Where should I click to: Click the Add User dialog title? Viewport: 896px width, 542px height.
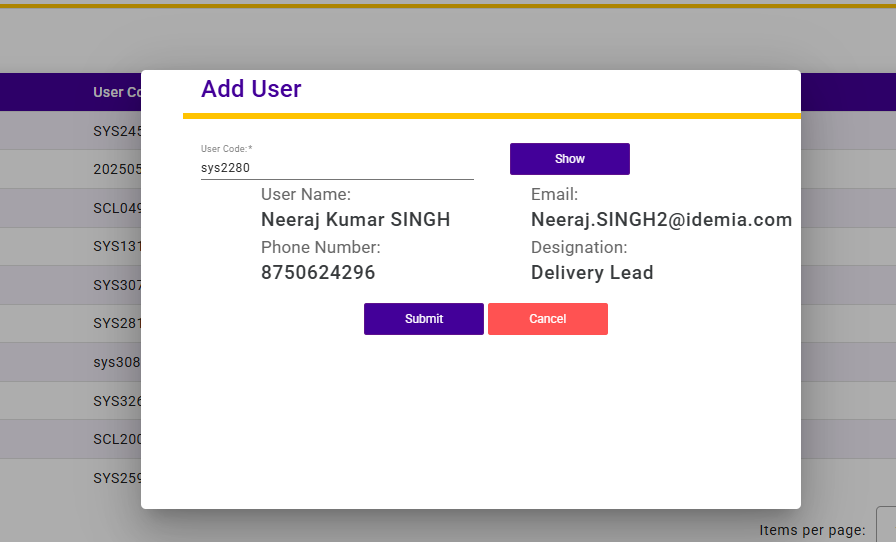[251, 89]
